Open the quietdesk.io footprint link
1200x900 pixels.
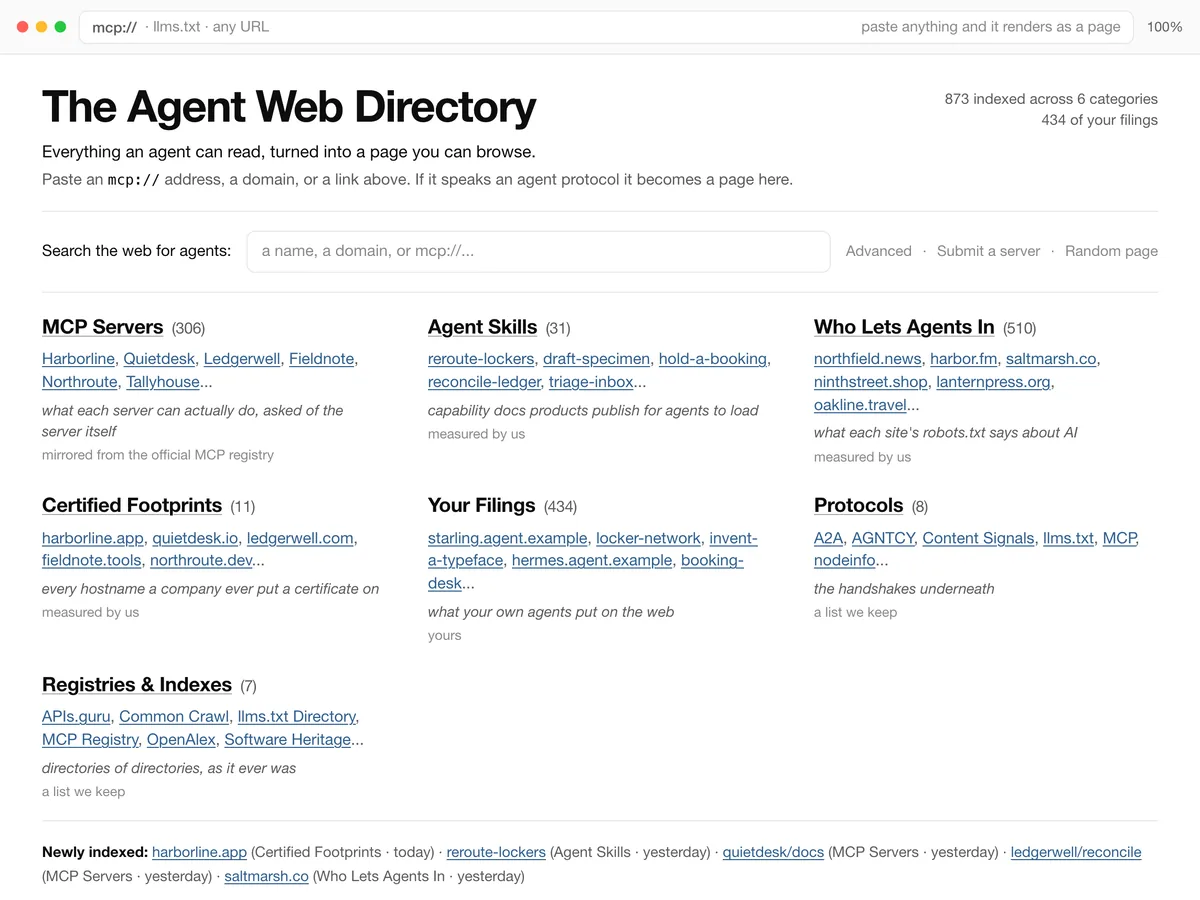click(x=195, y=538)
